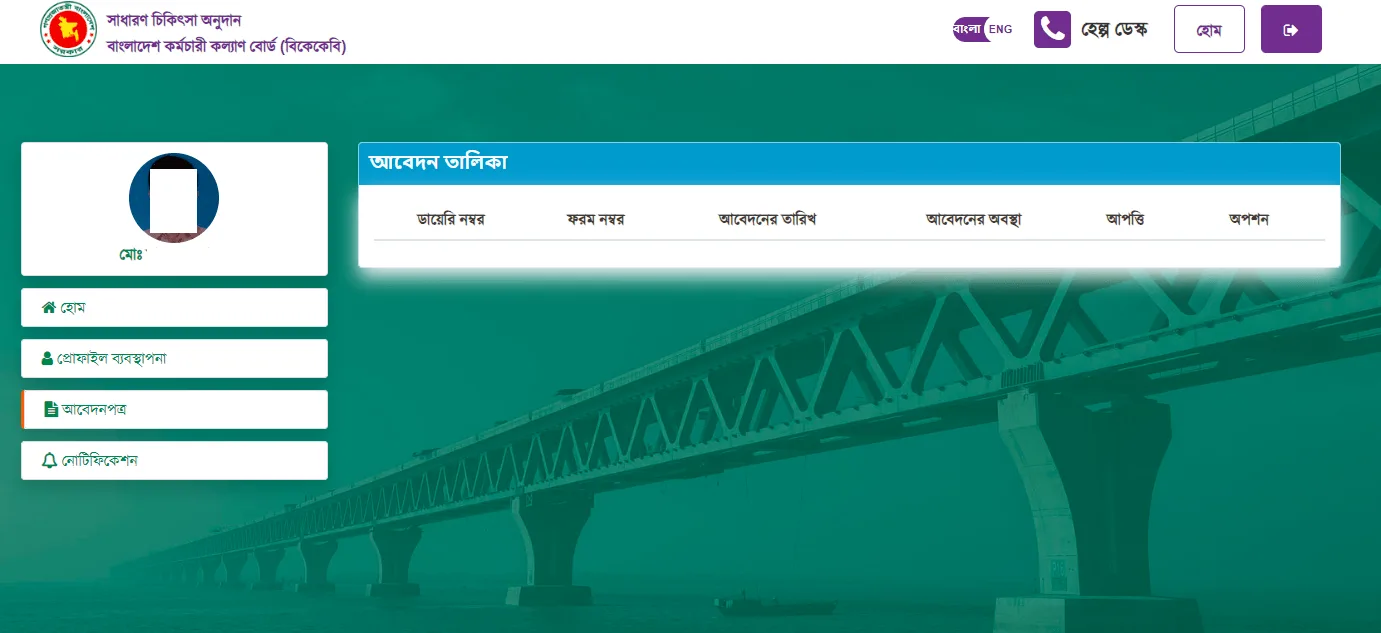Open প্রোফাইল ব্যবস্থাপনা in the sidebar
1381x633 pixels.
point(174,358)
